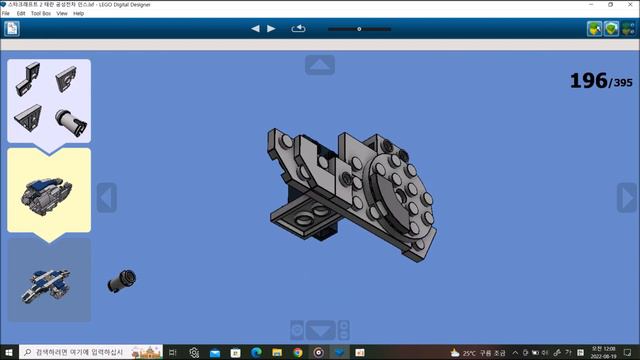Switch to View mode icon
Viewport: 640px width, 360px height.
[x=611, y=29]
